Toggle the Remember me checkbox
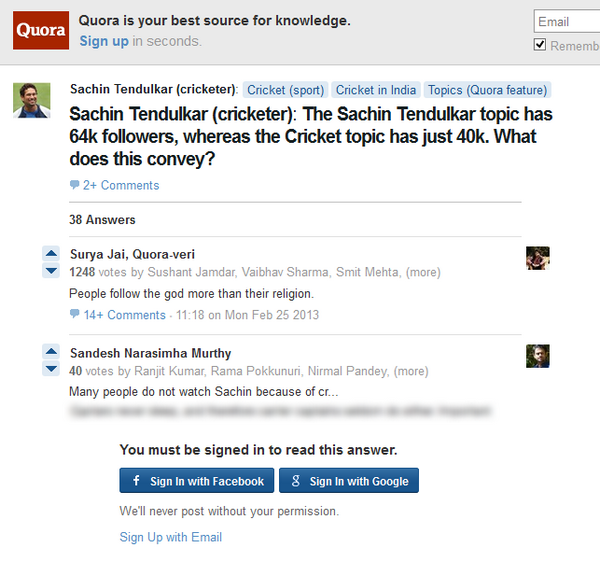This screenshot has height=562, width=600. (x=540, y=45)
